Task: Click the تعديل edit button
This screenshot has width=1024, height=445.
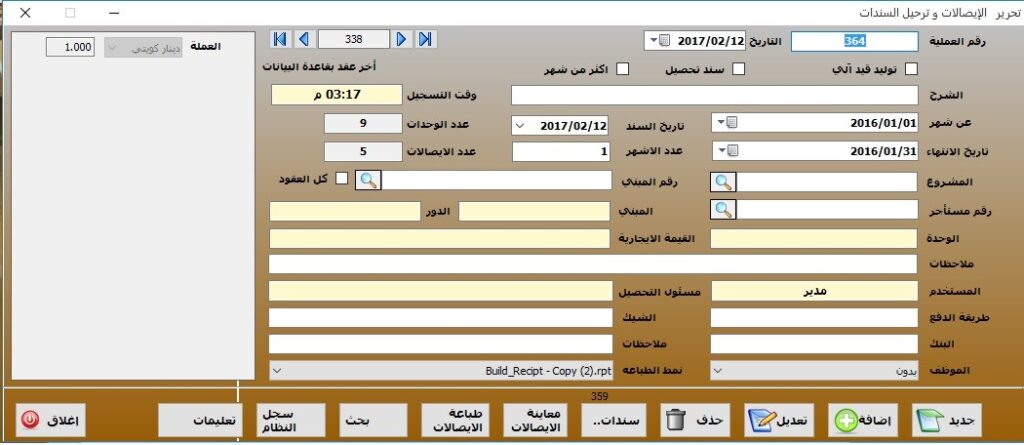Action: pyautogui.click(x=778, y=420)
